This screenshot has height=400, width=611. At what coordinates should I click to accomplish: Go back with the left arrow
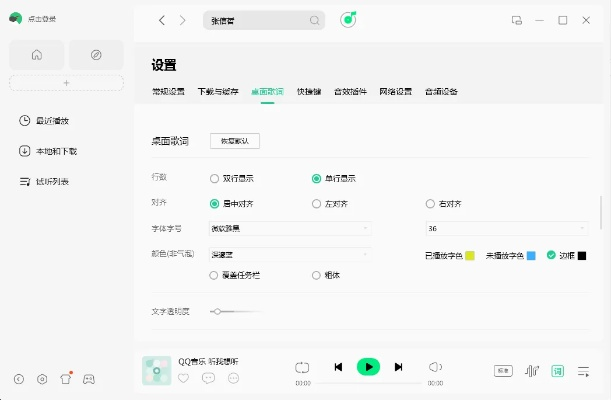(162, 20)
